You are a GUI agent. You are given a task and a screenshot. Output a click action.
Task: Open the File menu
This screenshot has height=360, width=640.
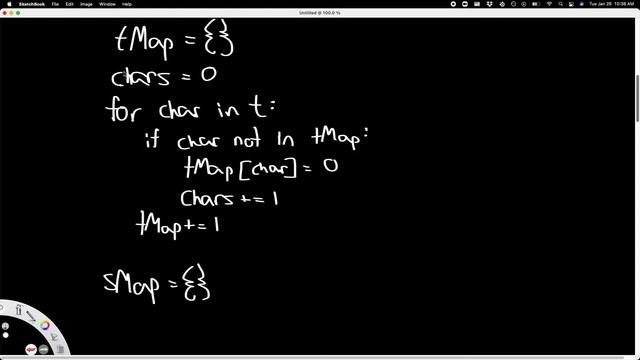click(55, 4)
